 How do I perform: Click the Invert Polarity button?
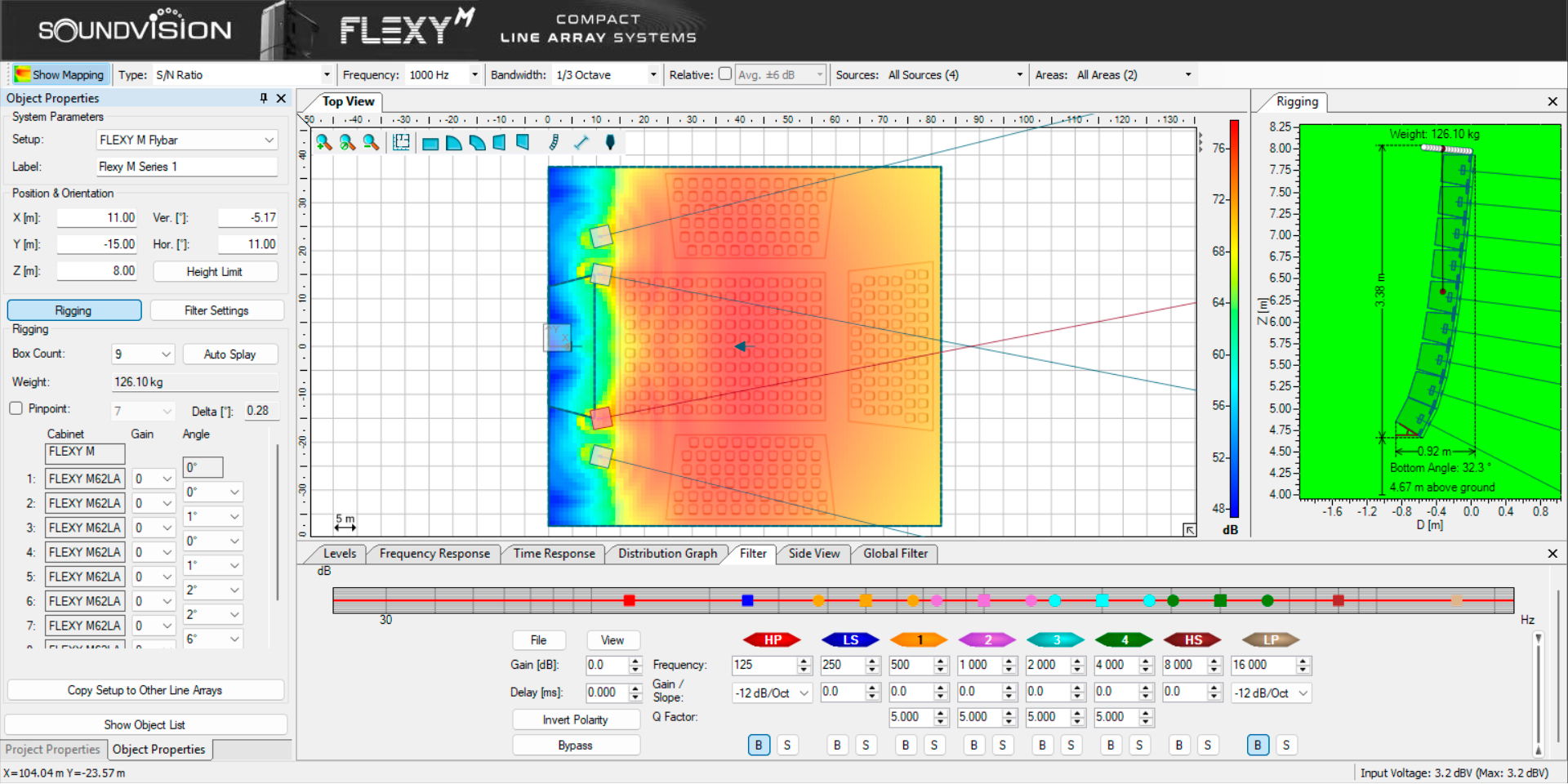click(576, 719)
